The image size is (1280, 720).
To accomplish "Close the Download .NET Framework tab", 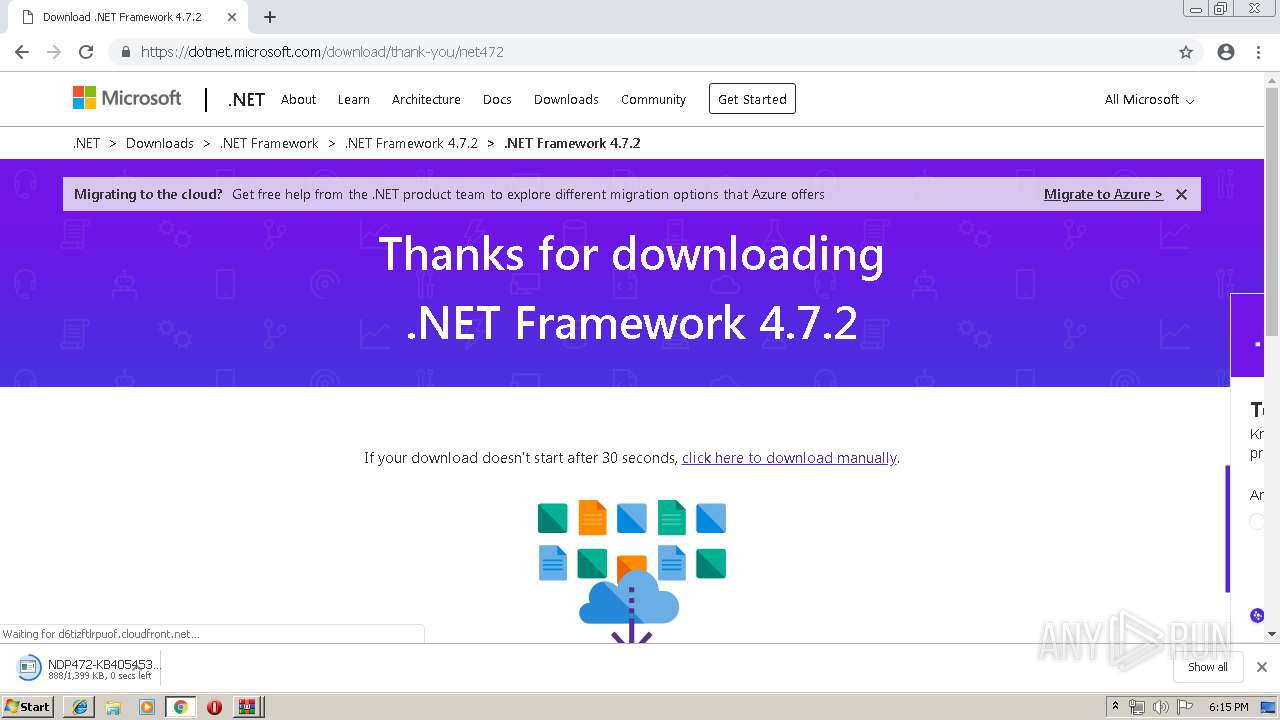I will 231,17.
